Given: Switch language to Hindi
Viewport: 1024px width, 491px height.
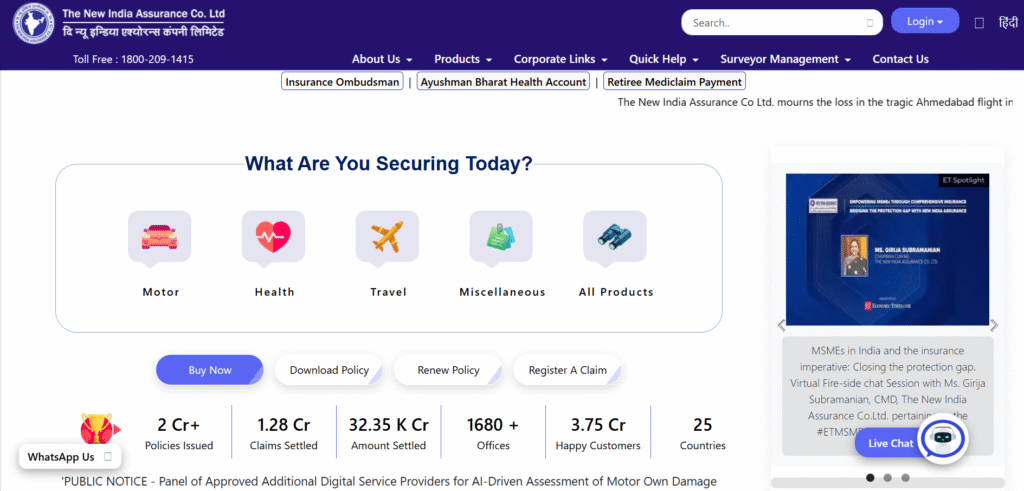Looking at the screenshot, I should click(1008, 23).
